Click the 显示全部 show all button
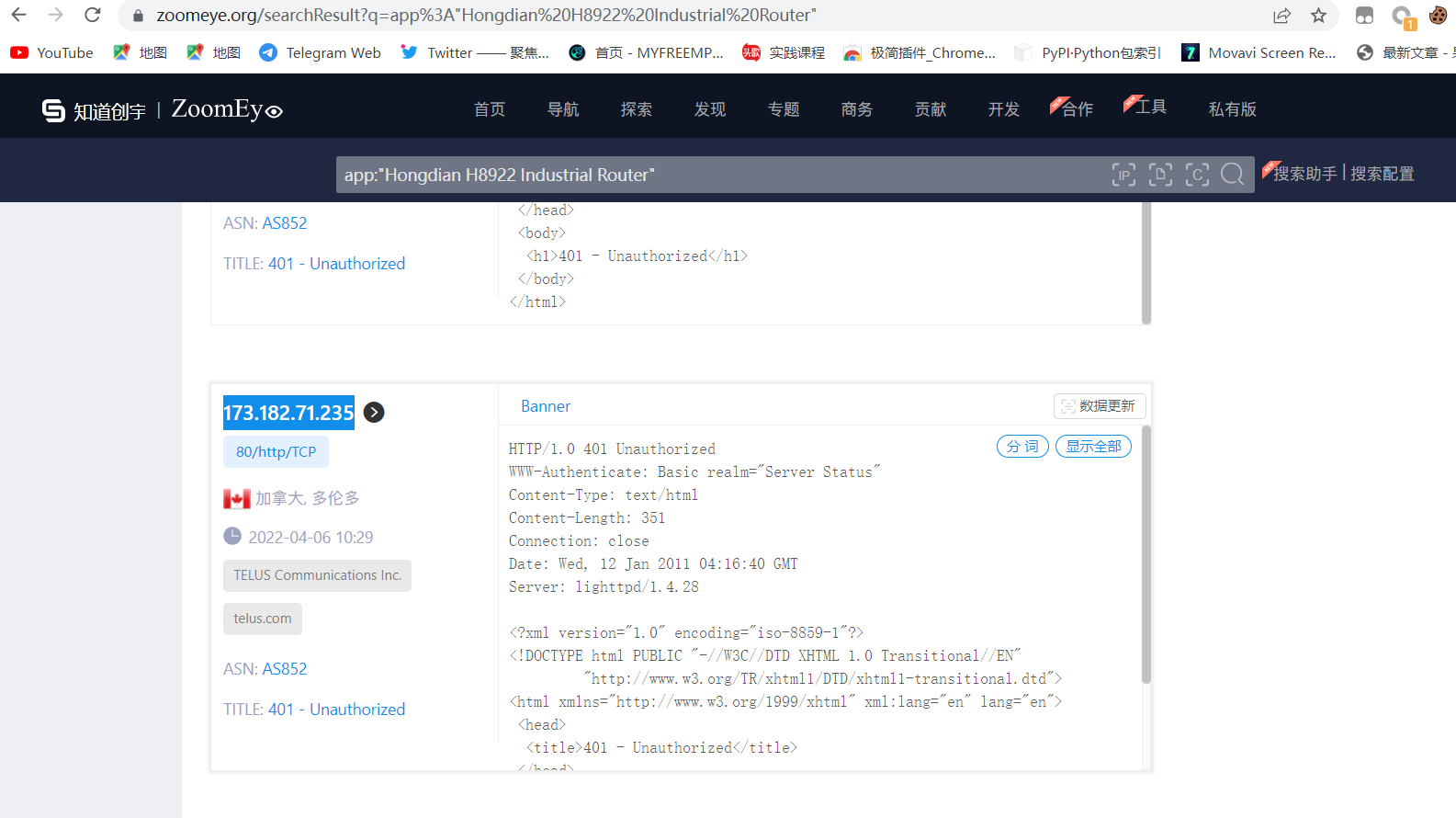Viewport: 1456px width, 818px height. point(1093,447)
